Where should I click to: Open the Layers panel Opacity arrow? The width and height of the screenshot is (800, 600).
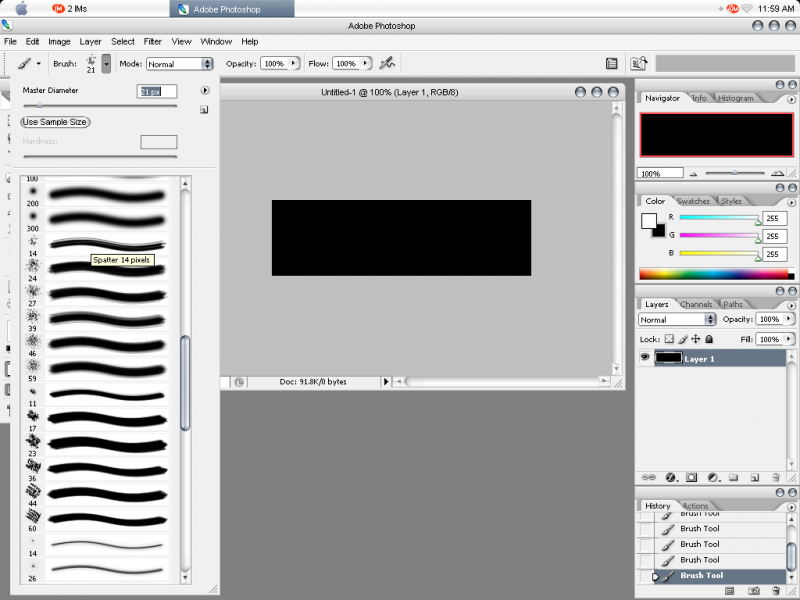click(x=789, y=319)
